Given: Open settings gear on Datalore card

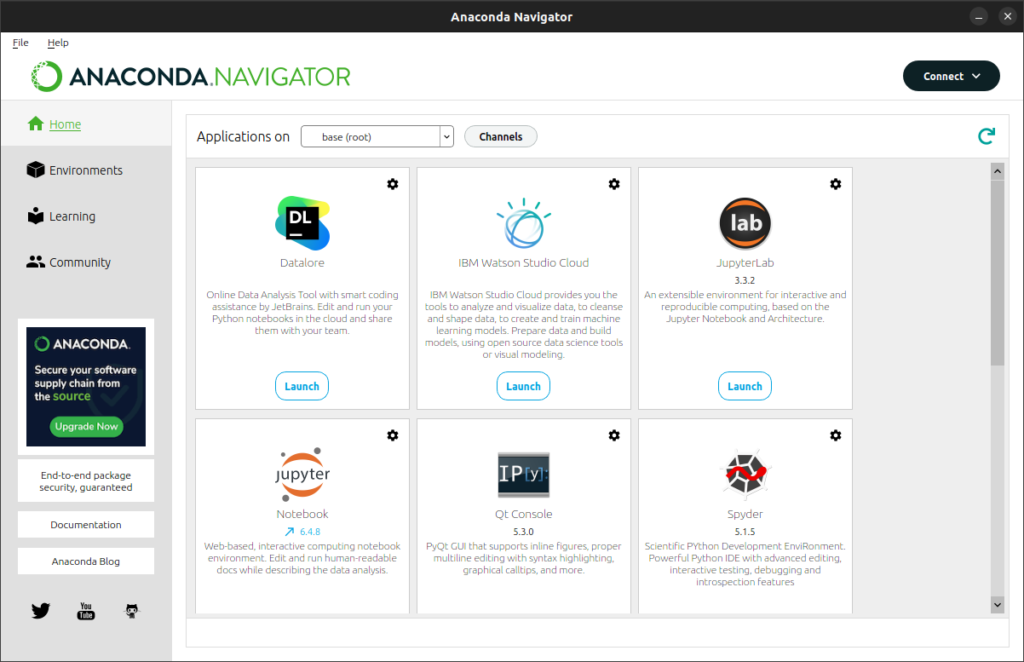Looking at the screenshot, I should pos(392,184).
